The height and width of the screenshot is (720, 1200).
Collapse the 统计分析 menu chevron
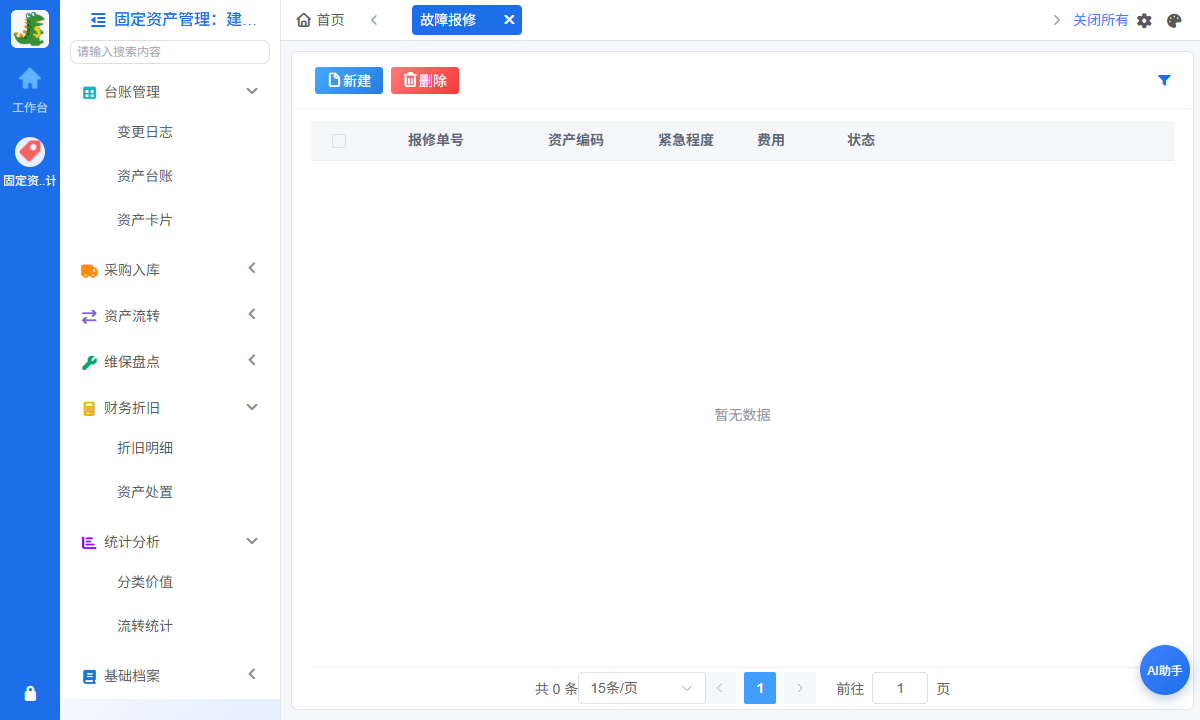(x=252, y=541)
